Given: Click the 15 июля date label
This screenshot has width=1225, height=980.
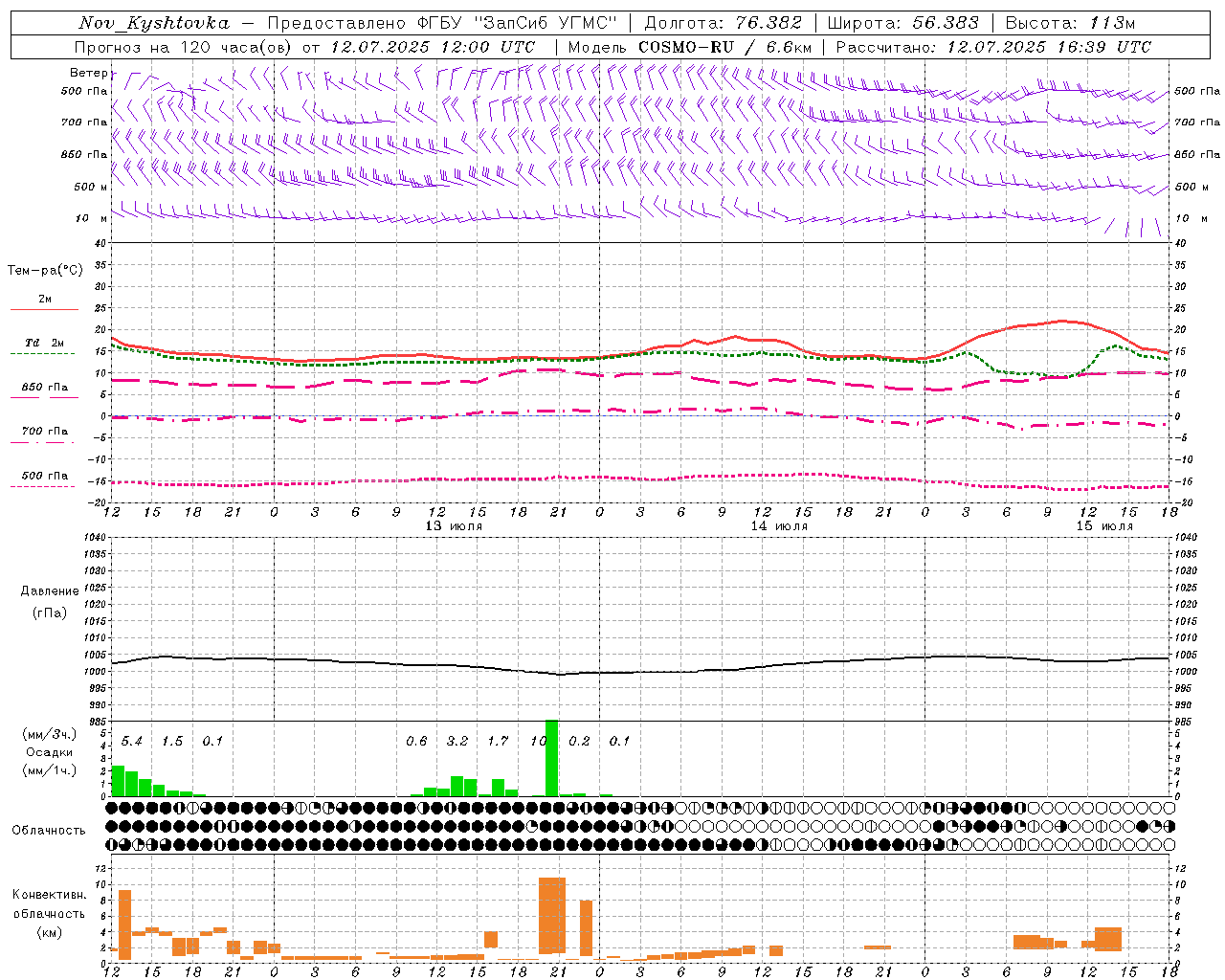Looking at the screenshot, I should tap(1104, 526).
